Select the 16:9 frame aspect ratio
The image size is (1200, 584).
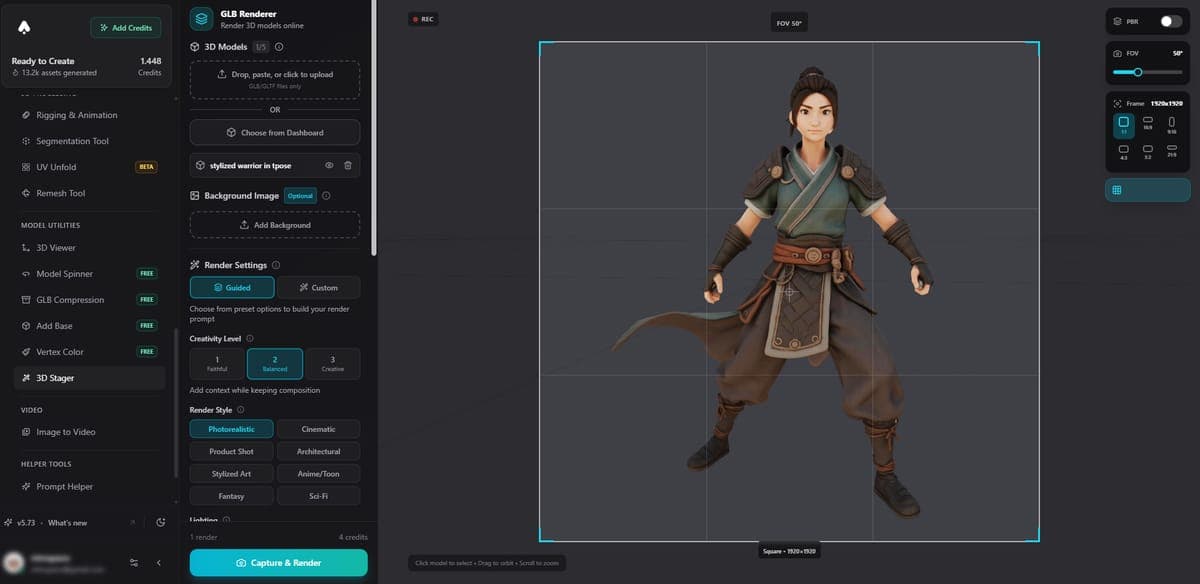(x=1147, y=124)
